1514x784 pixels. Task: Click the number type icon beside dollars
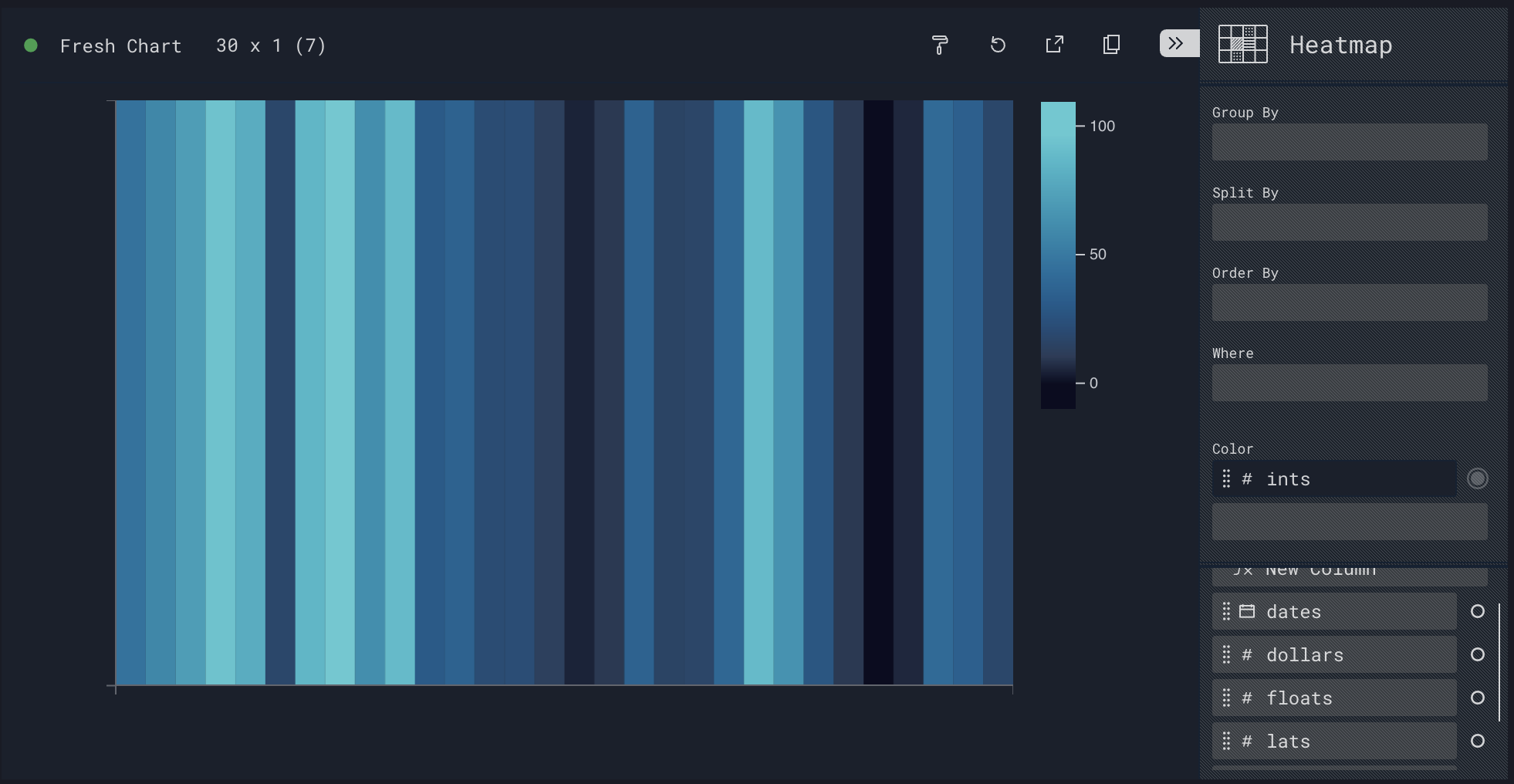(1246, 655)
